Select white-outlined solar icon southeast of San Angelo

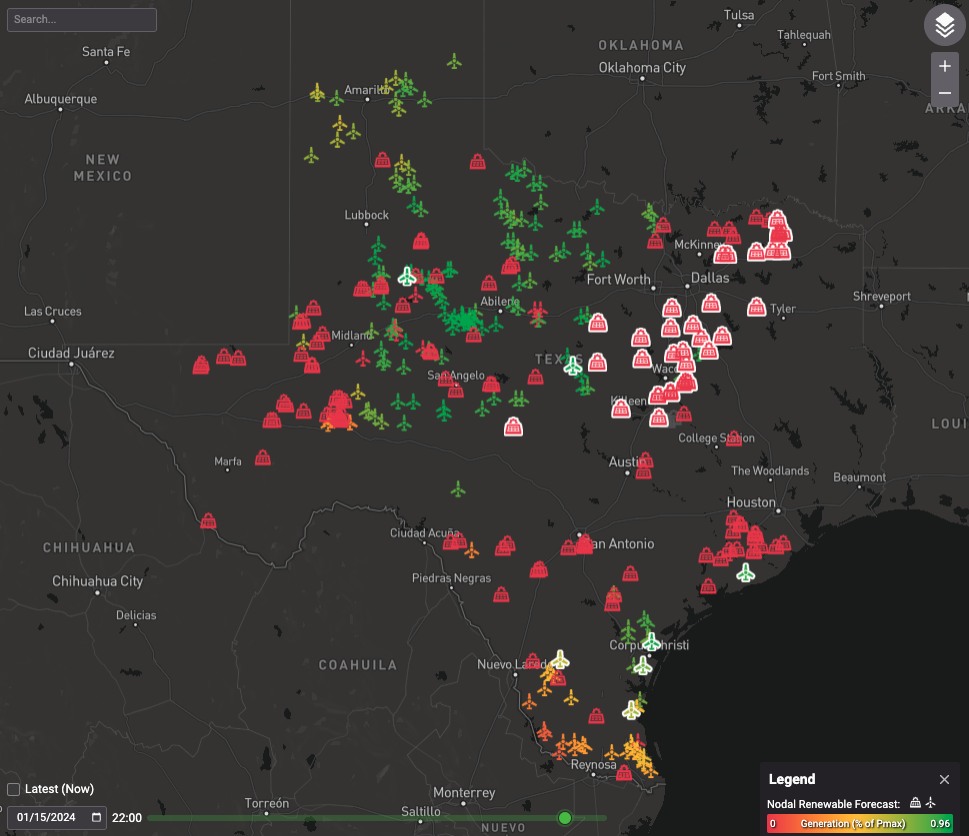click(x=513, y=427)
